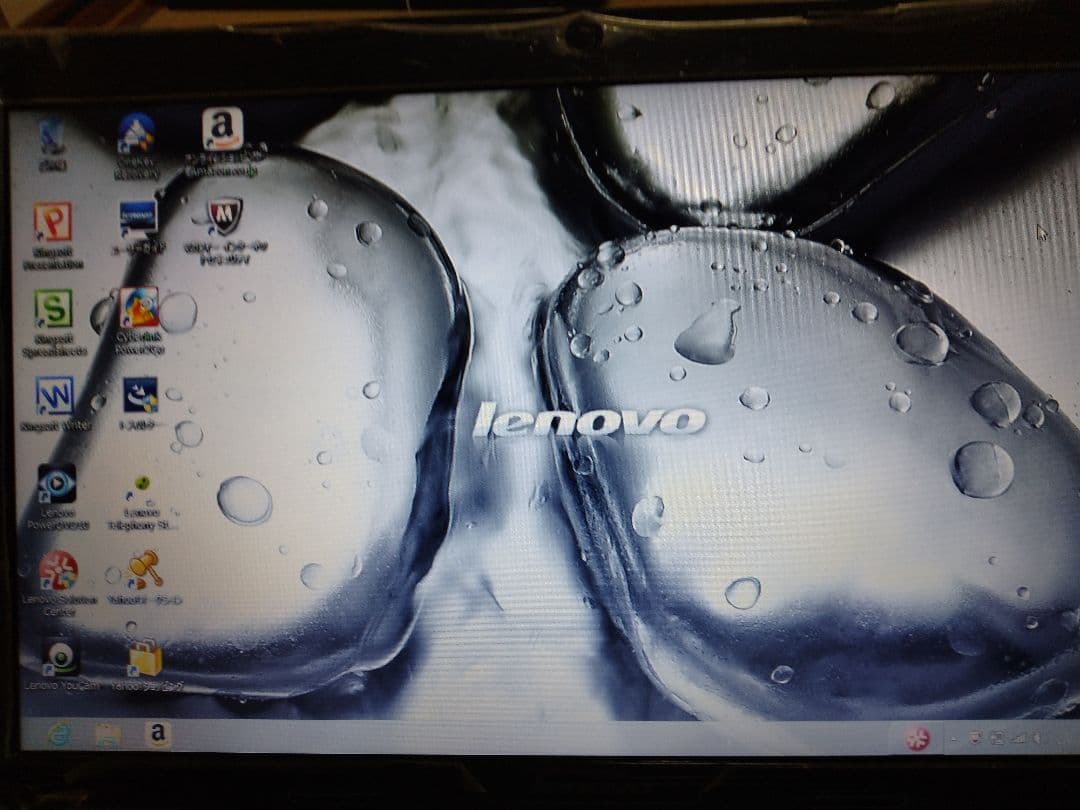Open the Amazon desktop shortcut
The height and width of the screenshot is (810, 1080).
222,142
